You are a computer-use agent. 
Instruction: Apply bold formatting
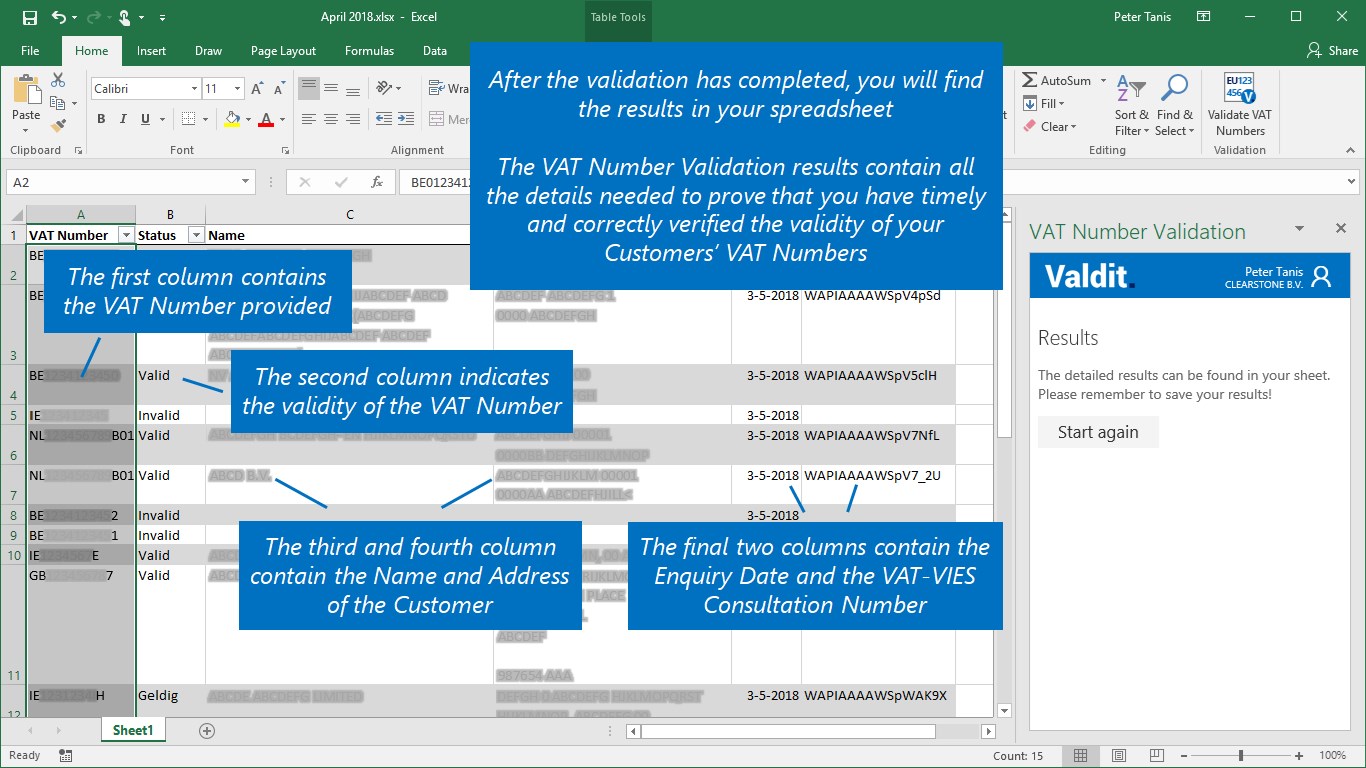pyautogui.click(x=101, y=119)
